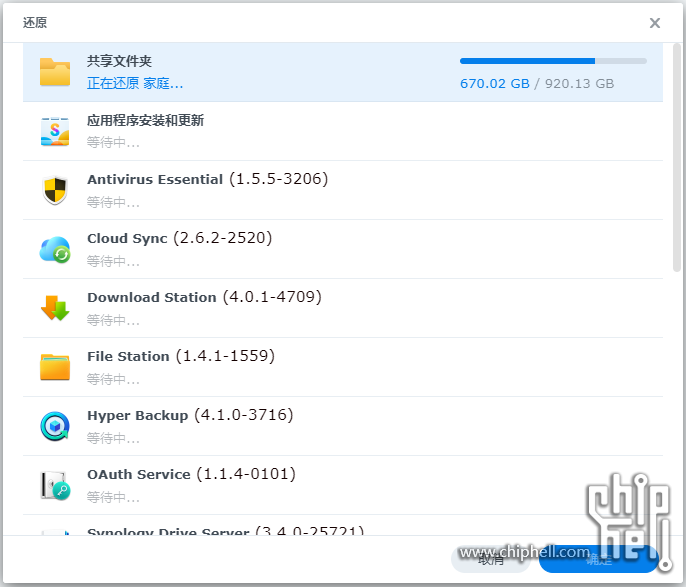Viewport: 686px width, 587px height.
Task: Click the 正在还原 家庭... status text
Action: click(x=135, y=83)
